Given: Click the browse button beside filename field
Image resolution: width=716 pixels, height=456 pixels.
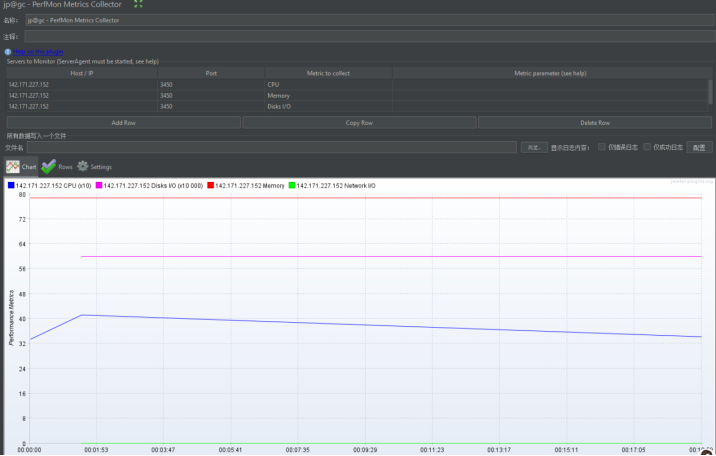Looking at the screenshot, I should coord(533,147).
